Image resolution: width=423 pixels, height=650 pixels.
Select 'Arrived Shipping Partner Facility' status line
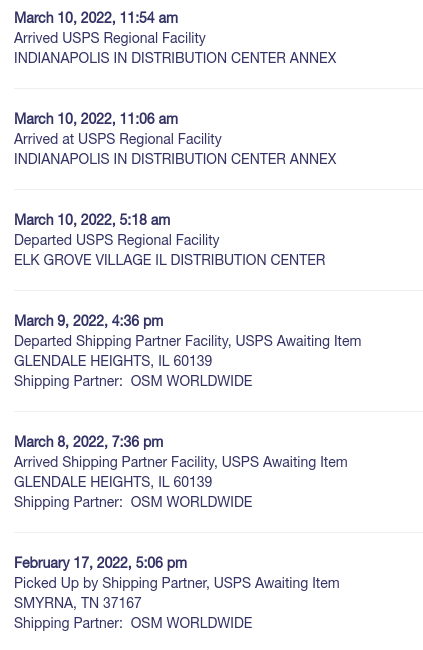[x=181, y=462]
